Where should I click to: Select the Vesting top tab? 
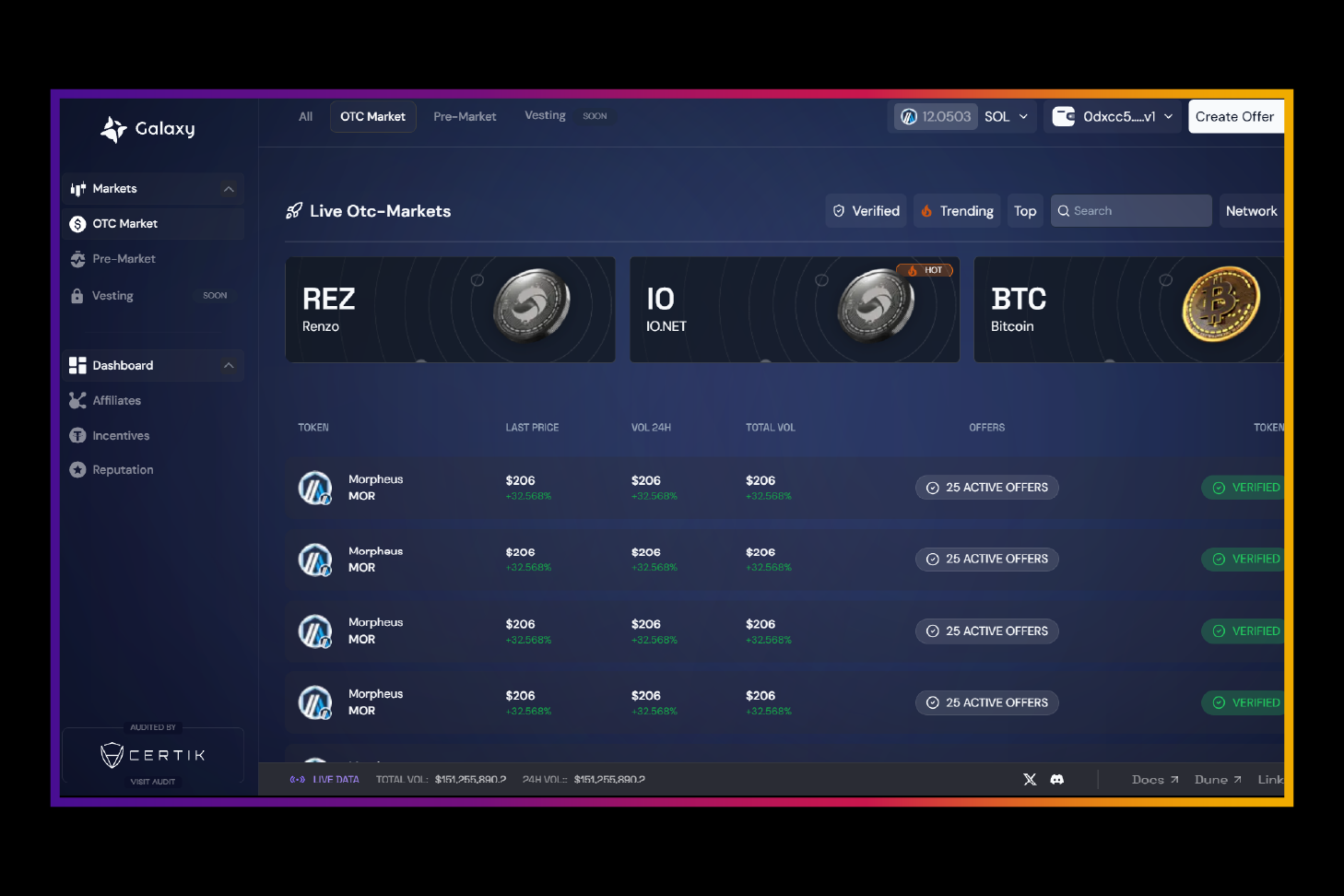click(546, 115)
